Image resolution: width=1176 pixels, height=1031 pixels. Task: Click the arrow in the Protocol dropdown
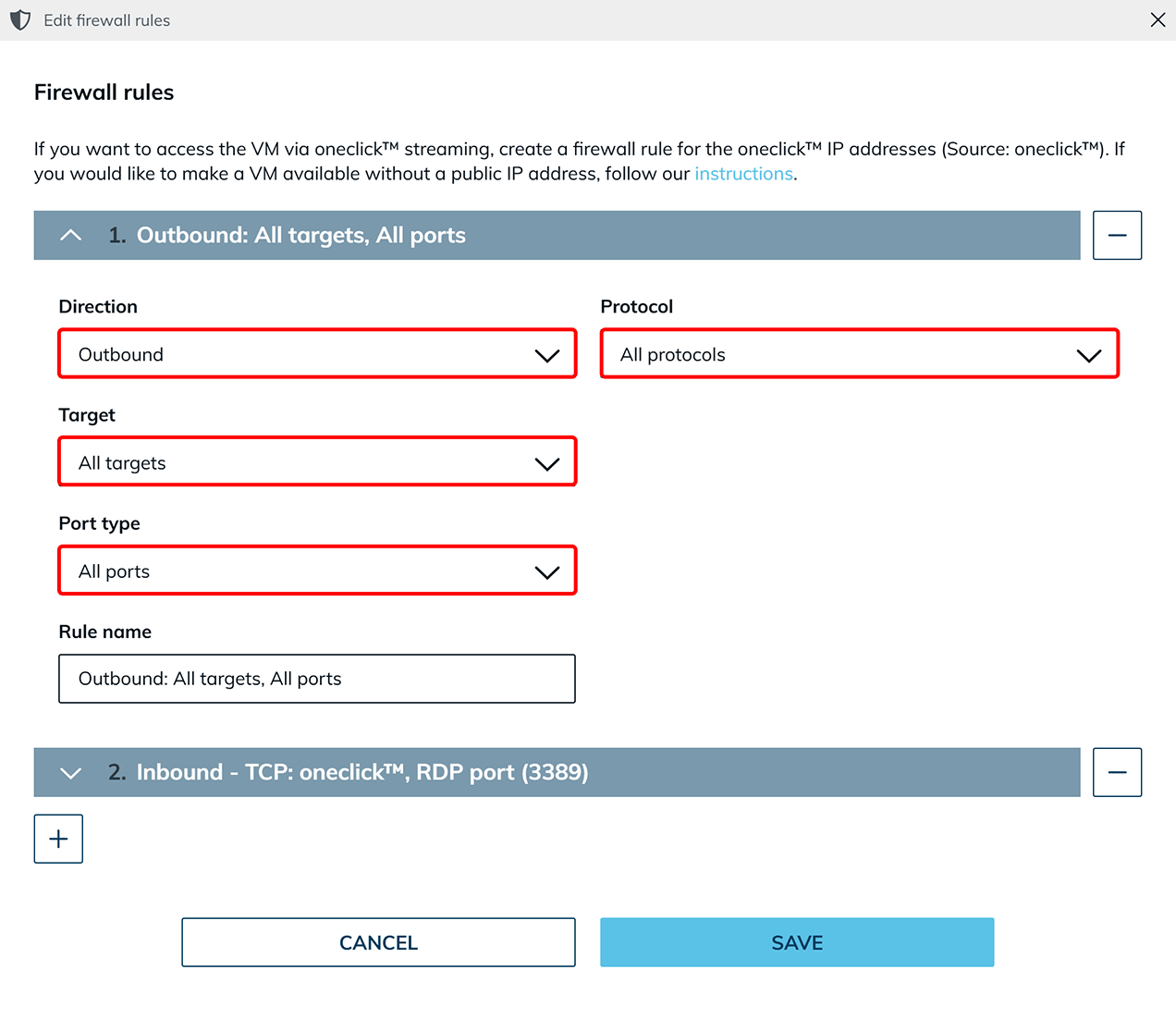[1089, 356]
